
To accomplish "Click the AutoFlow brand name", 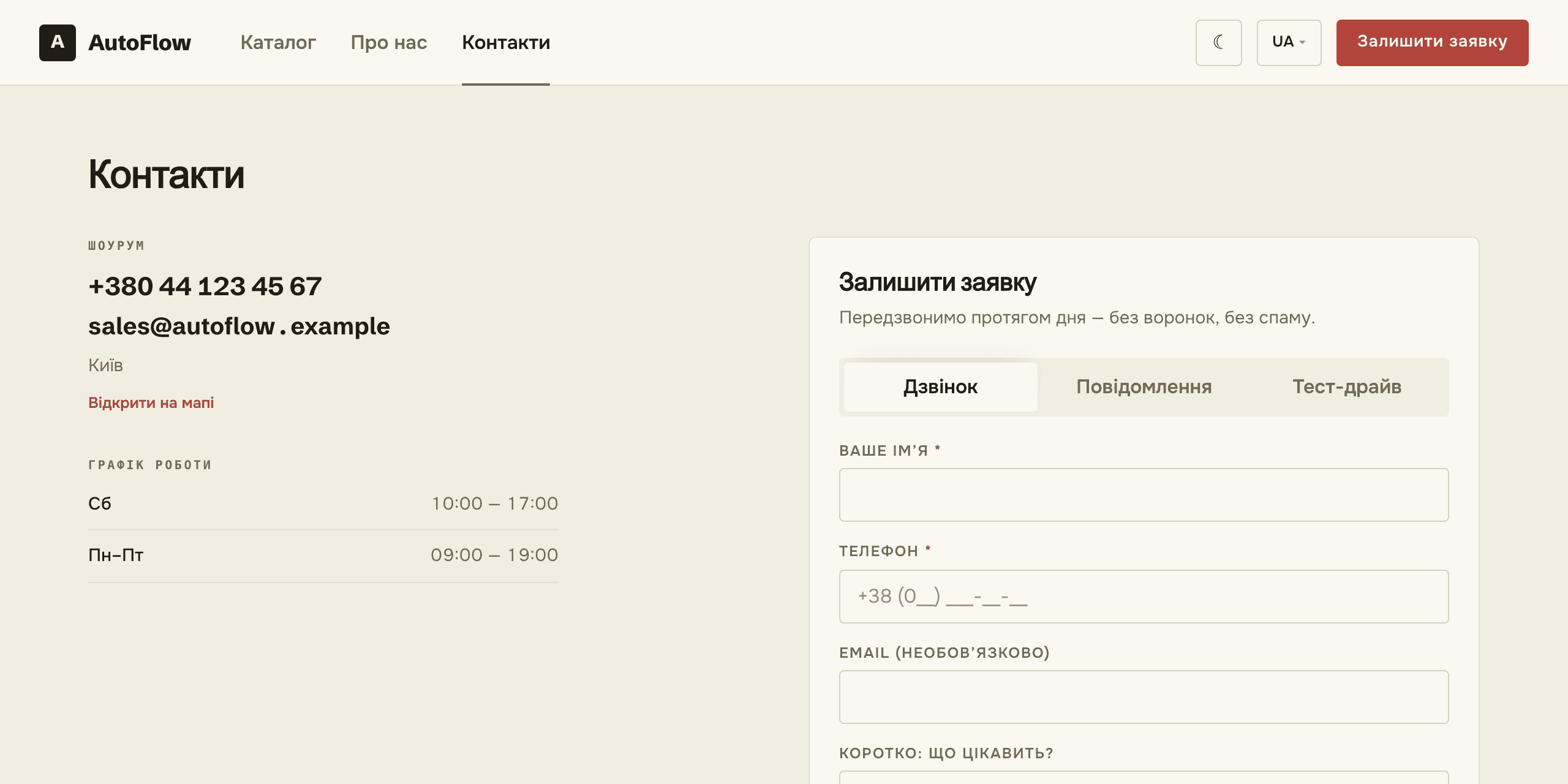I will pos(140,42).
